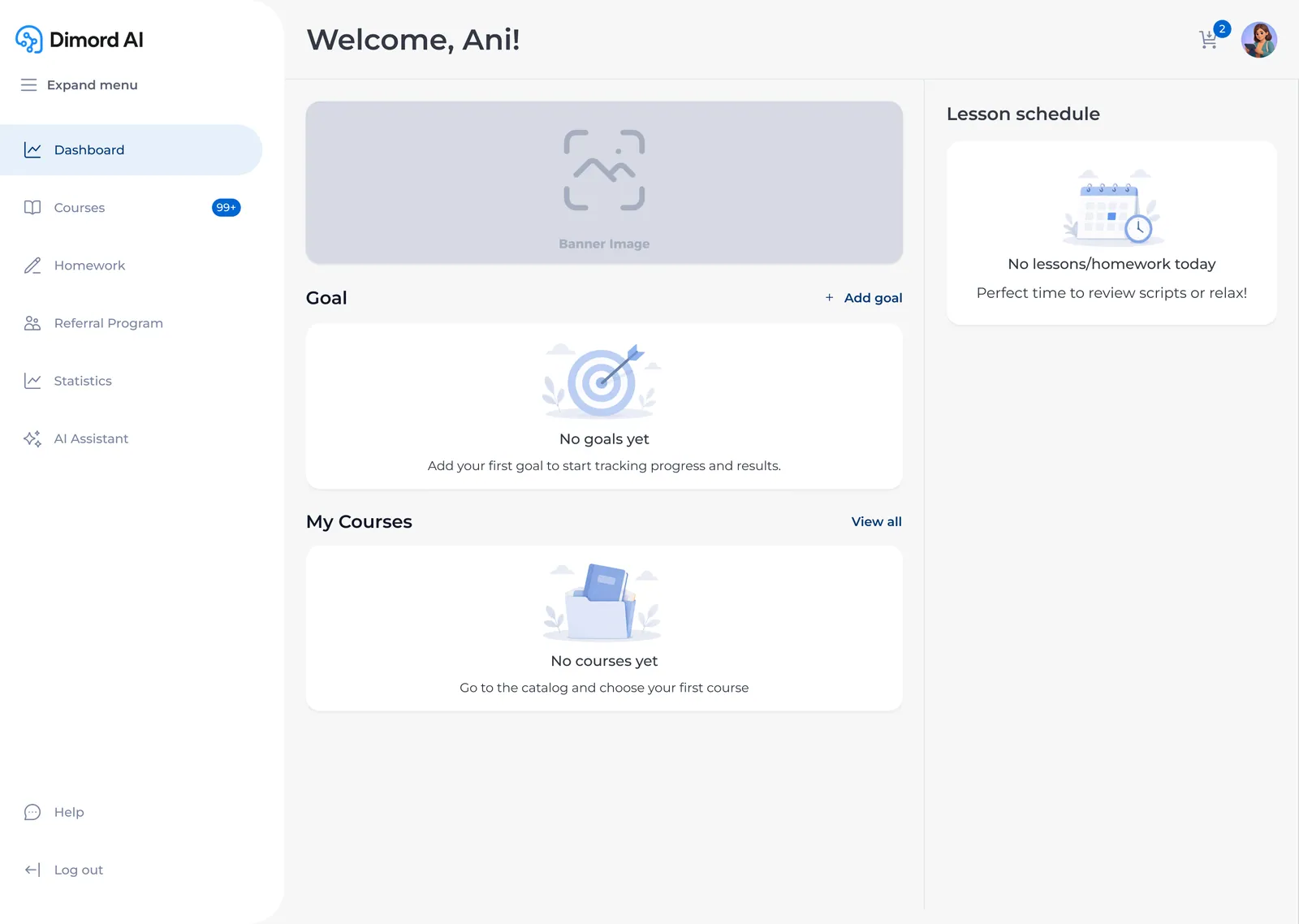Click the Banner Image placeholder

pos(604,183)
